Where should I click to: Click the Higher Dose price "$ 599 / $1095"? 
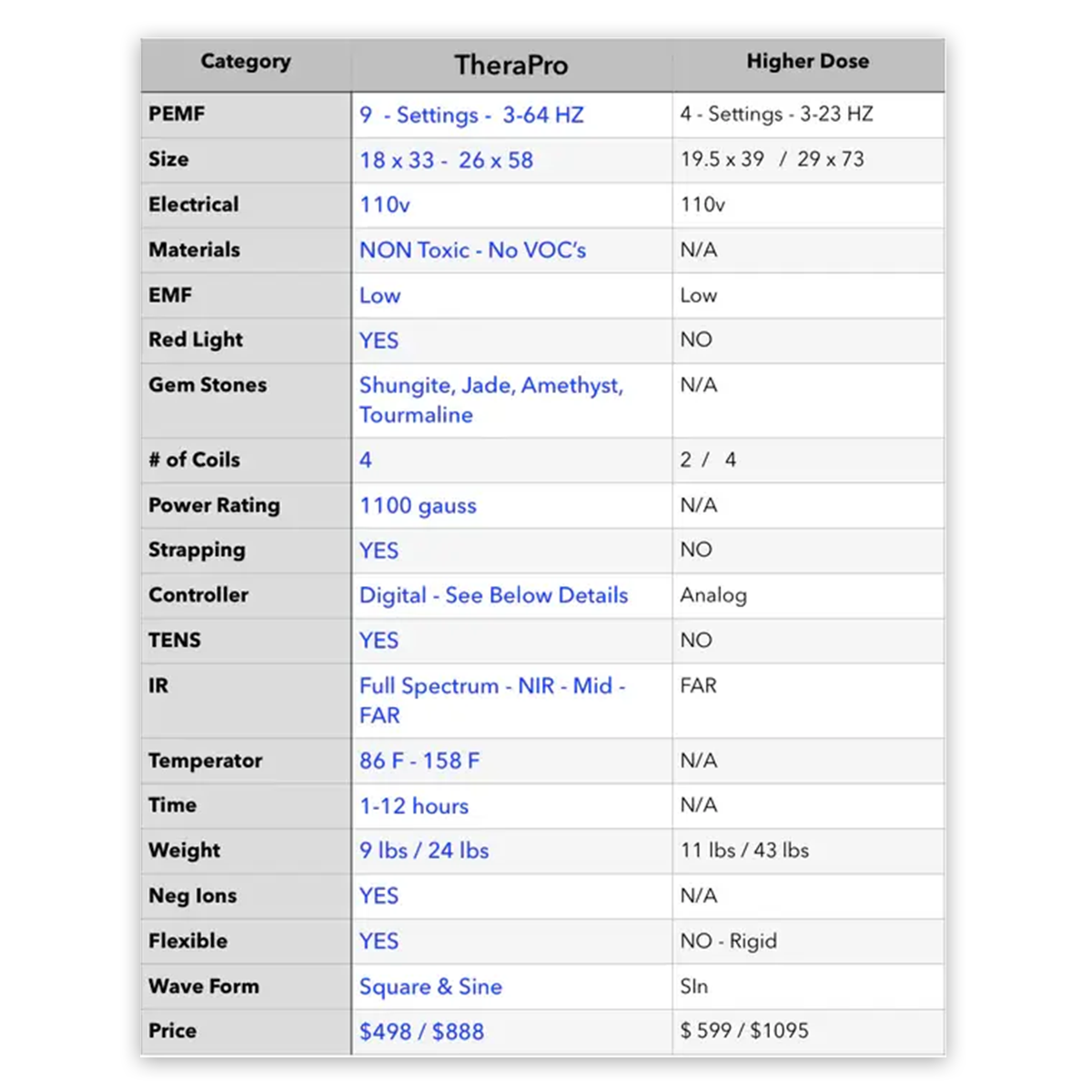coord(744,1030)
